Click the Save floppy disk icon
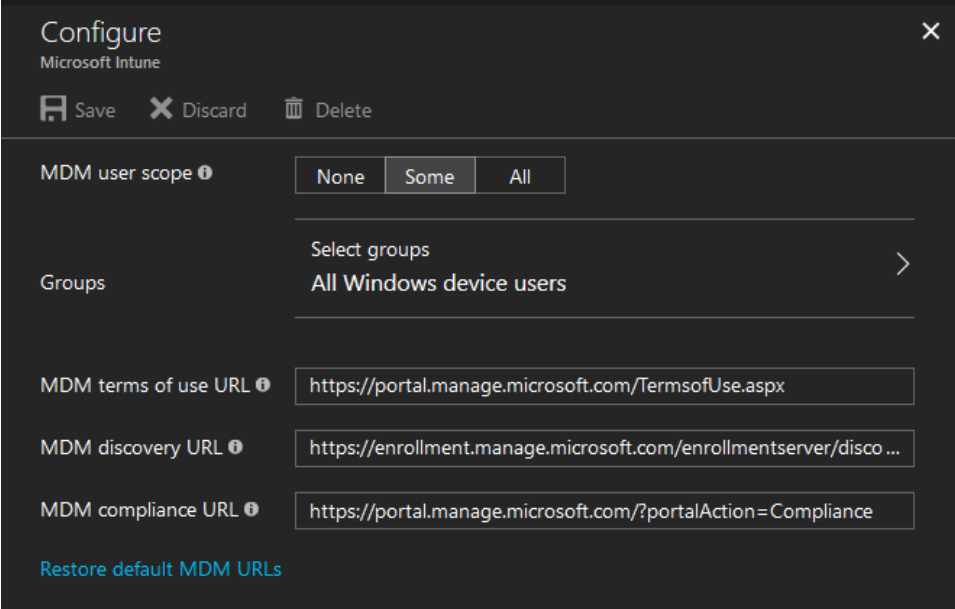 click(53, 109)
